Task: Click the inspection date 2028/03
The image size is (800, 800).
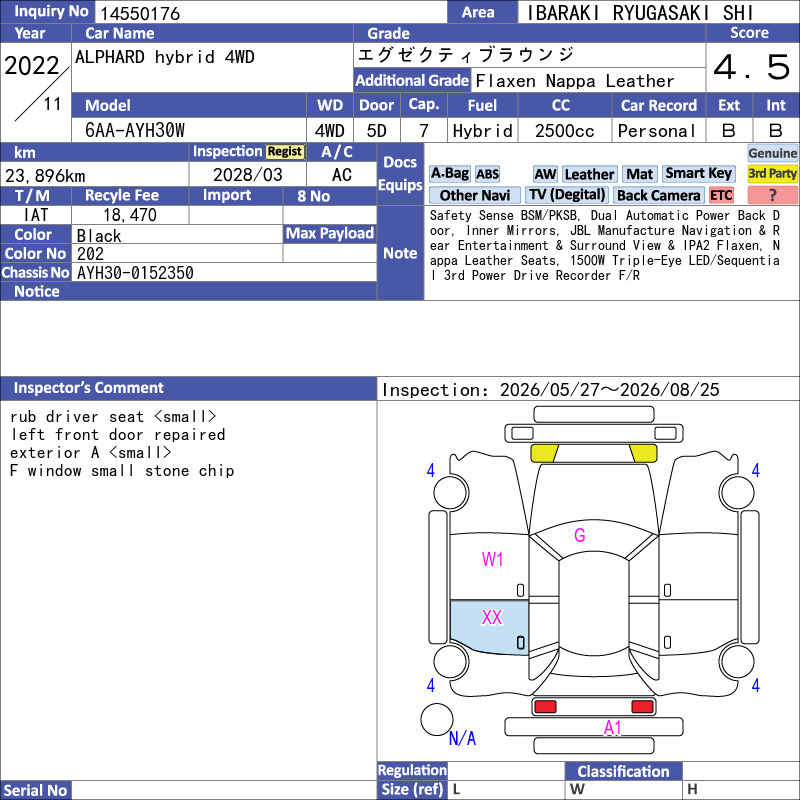Action: coord(248,175)
